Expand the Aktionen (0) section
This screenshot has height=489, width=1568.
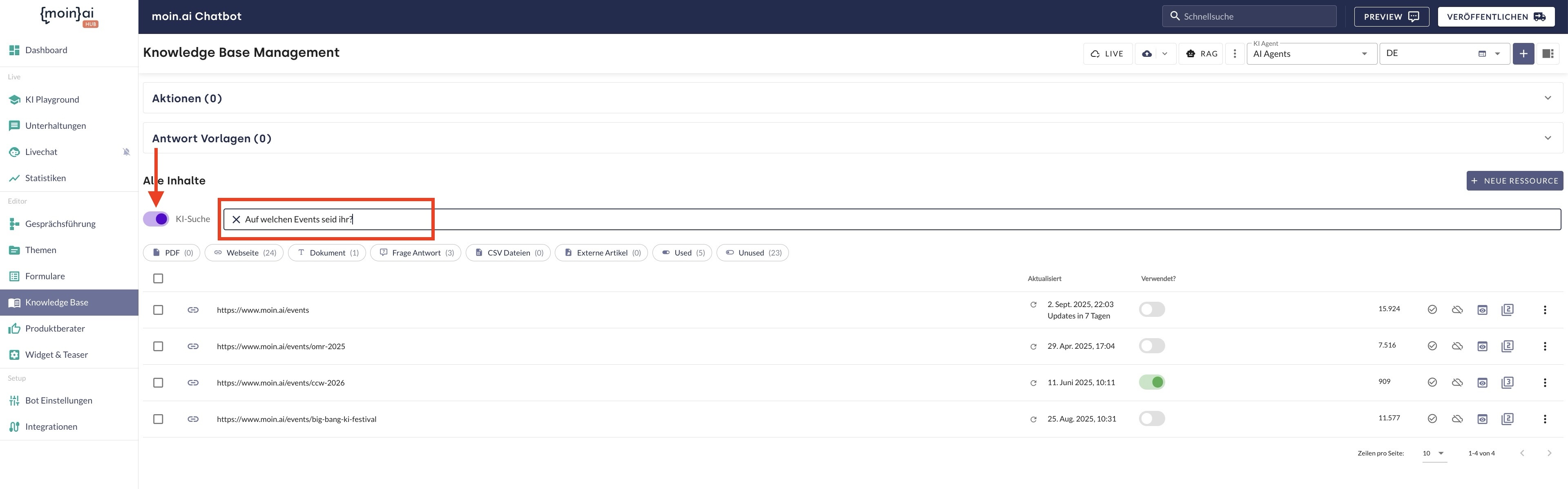pos(1547,98)
